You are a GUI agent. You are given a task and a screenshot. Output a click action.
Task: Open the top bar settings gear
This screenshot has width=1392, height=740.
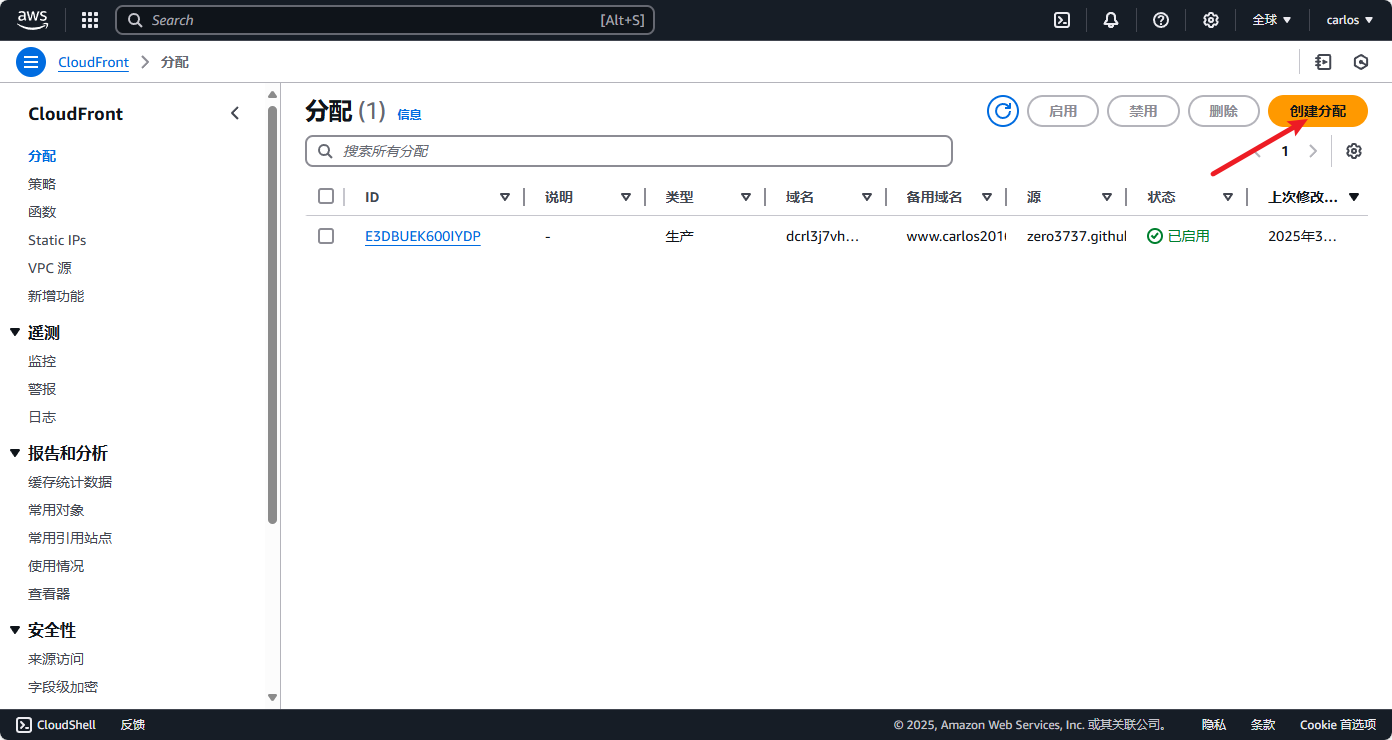1211,20
